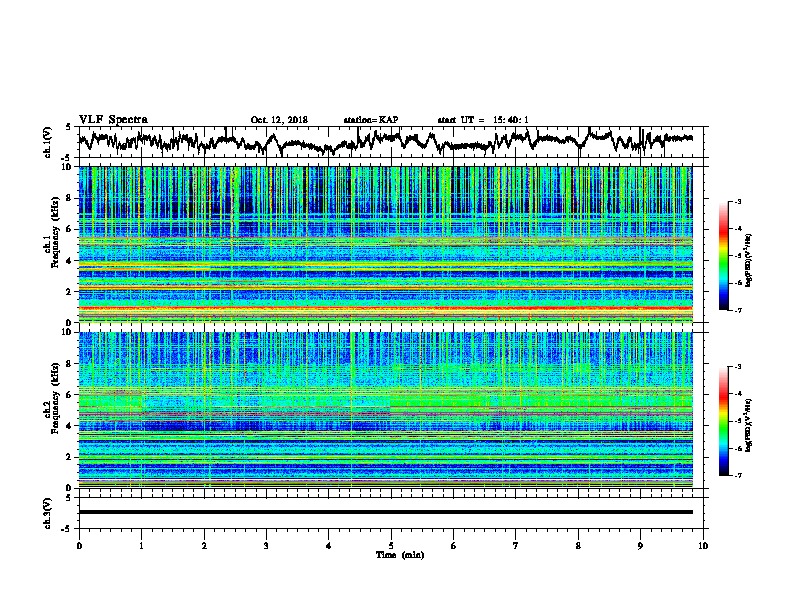Screen dimensions: 792x612
Task: Select the date text "Oct. 12, 2018"
Action: pyautogui.click(x=279, y=120)
